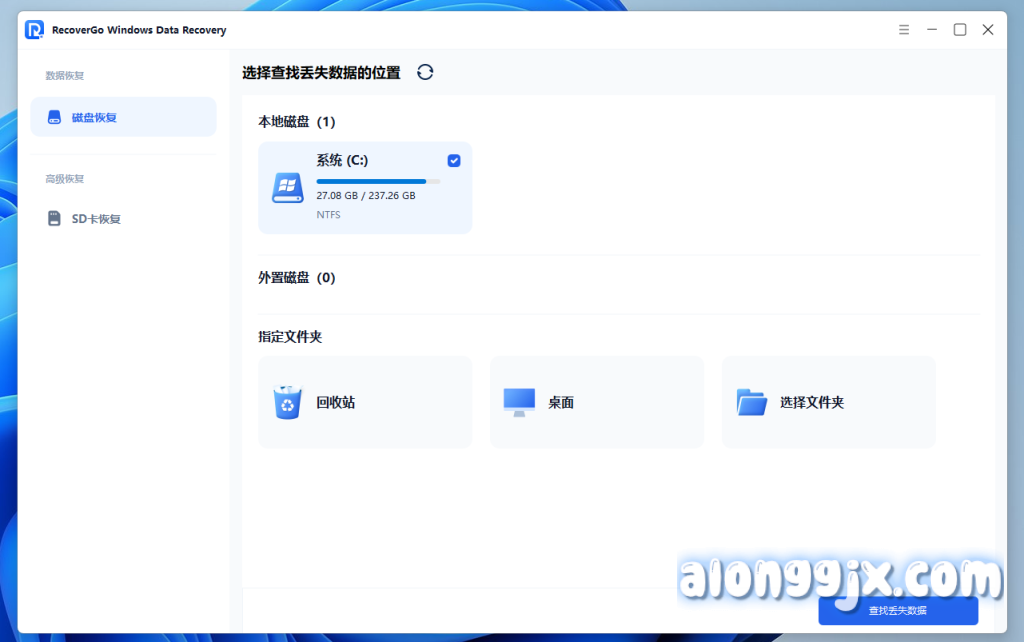Screen dimensions: 1024x642
Task: Click the 桌面 card under 指定文件夹
Action: [x=596, y=401]
